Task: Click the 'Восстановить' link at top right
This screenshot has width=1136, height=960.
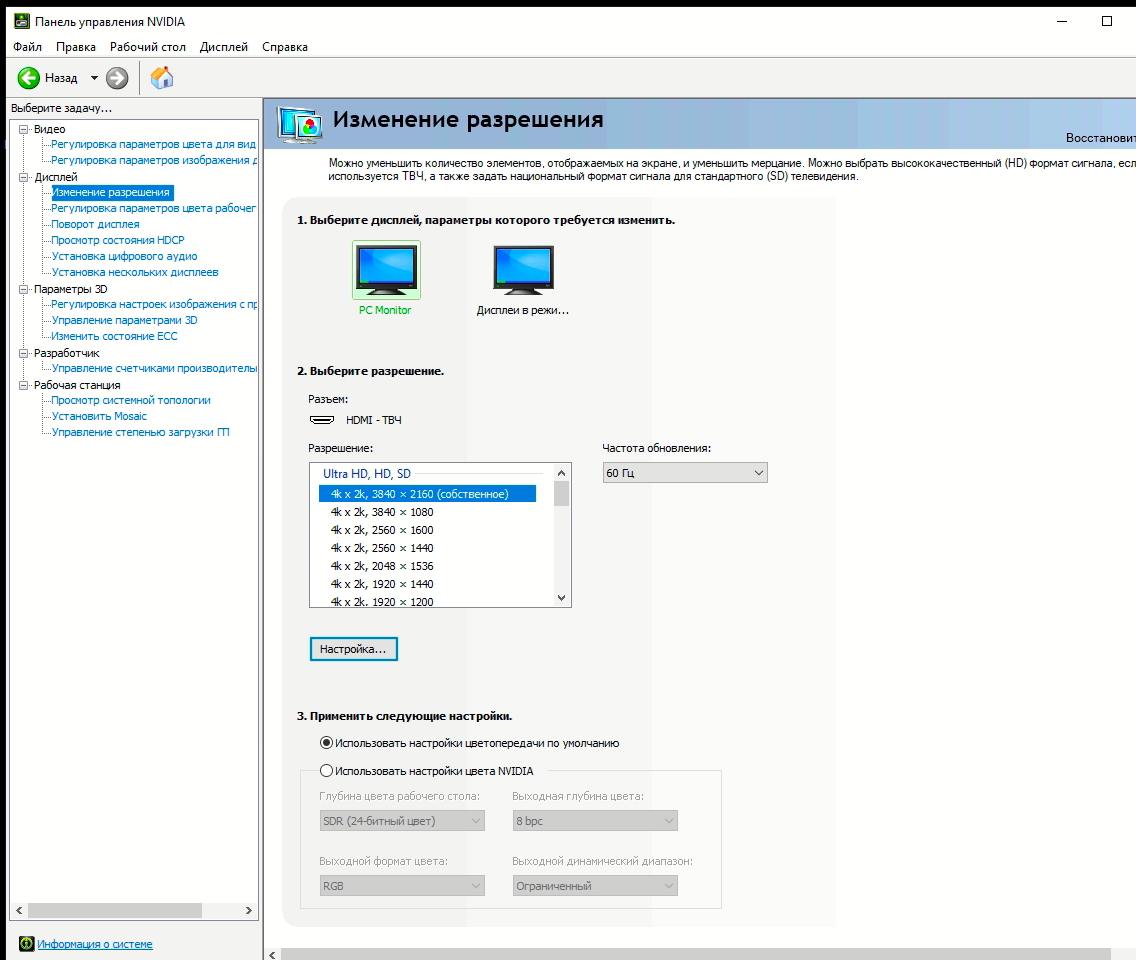Action: pos(1100,138)
